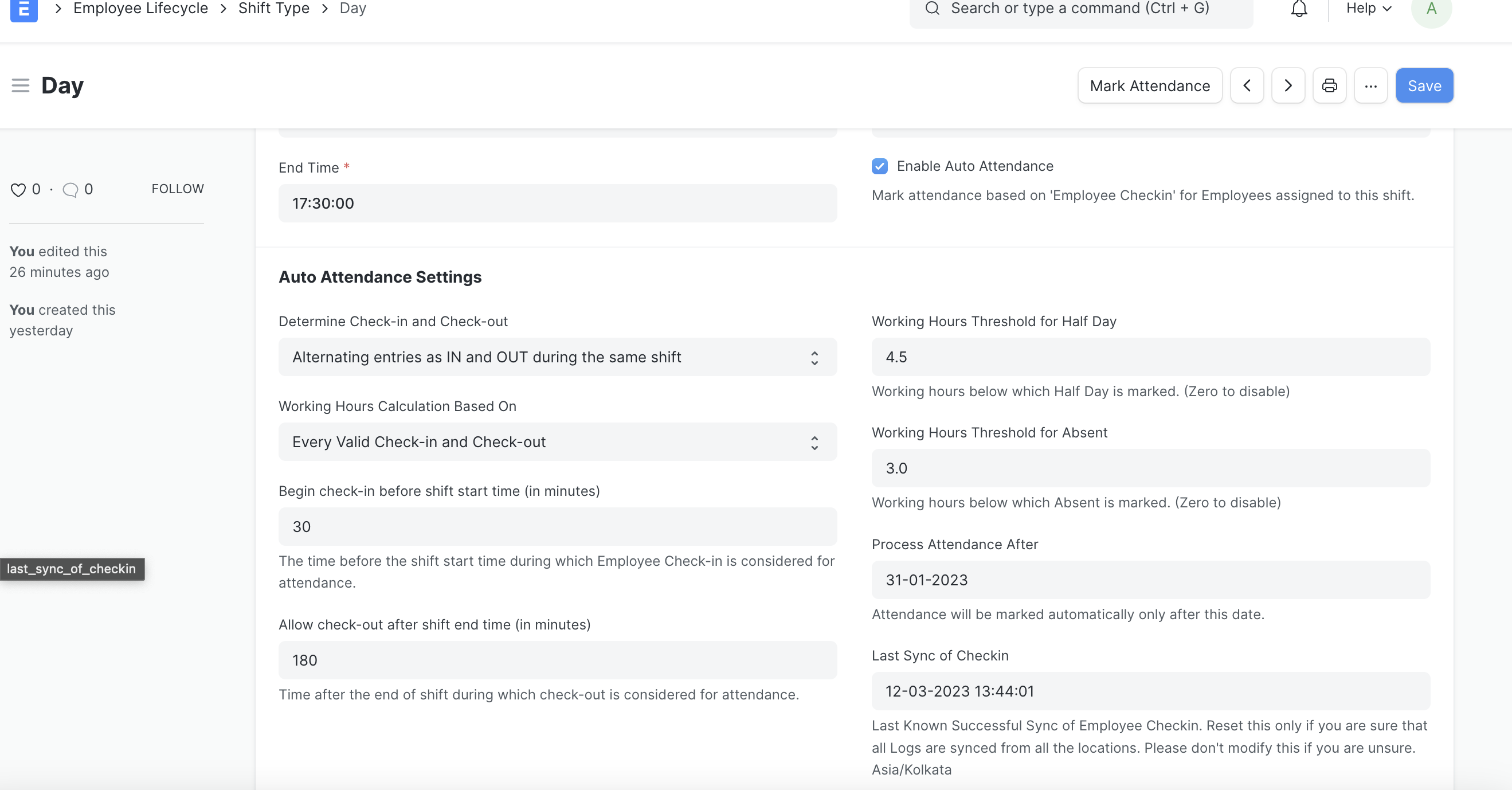Click the Mark Attendance button
The width and height of the screenshot is (1512, 790).
pyautogui.click(x=1149, y=85)
